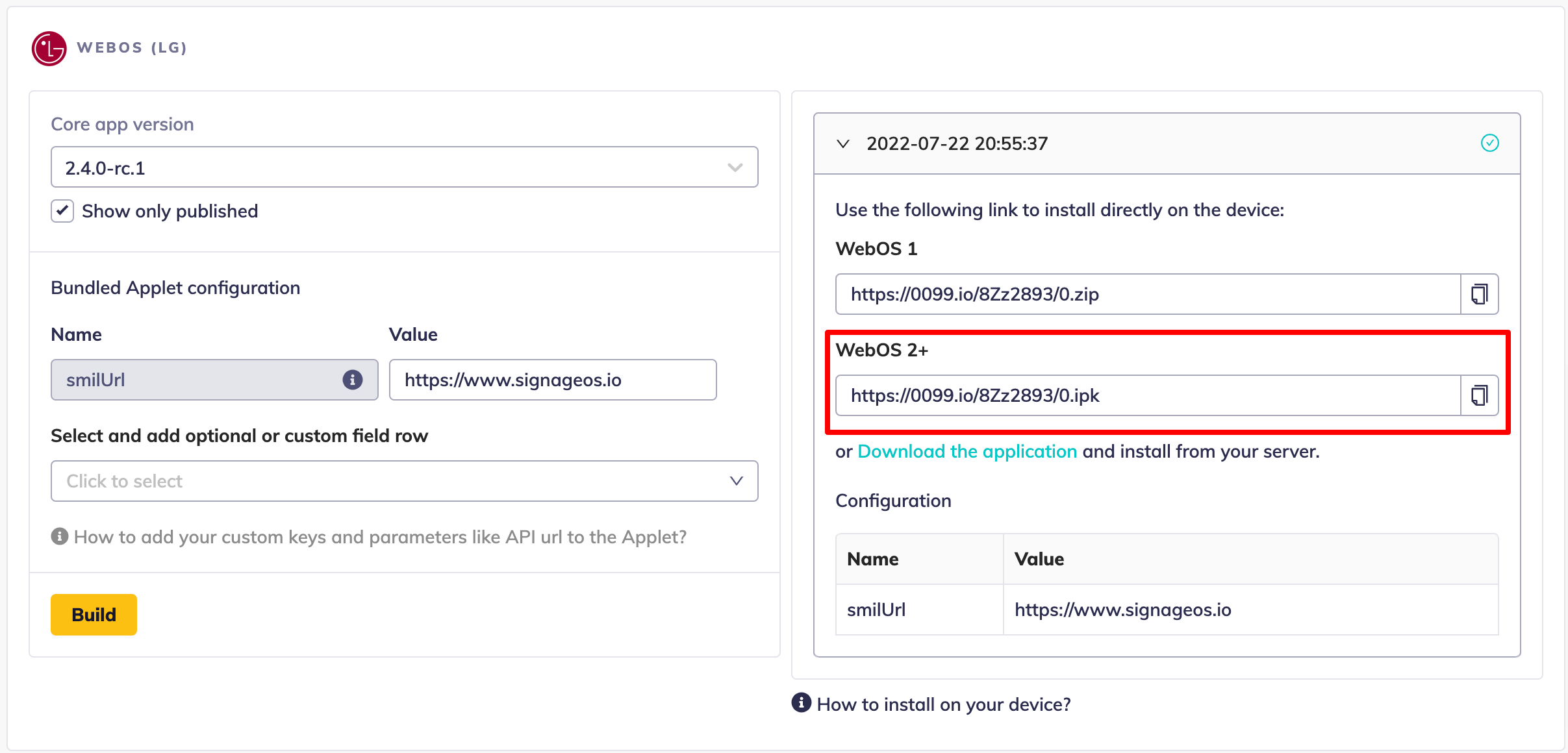
Task: Uncheck Show only published checkbox
Action: pyautogui.click(x=62, y=211)
